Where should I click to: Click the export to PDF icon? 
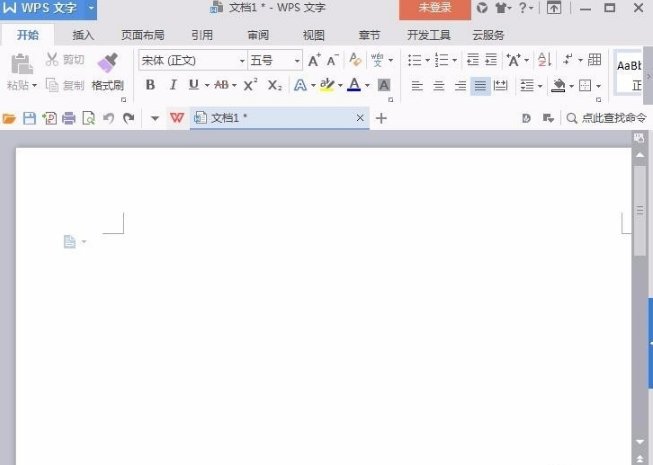point(49,119)
